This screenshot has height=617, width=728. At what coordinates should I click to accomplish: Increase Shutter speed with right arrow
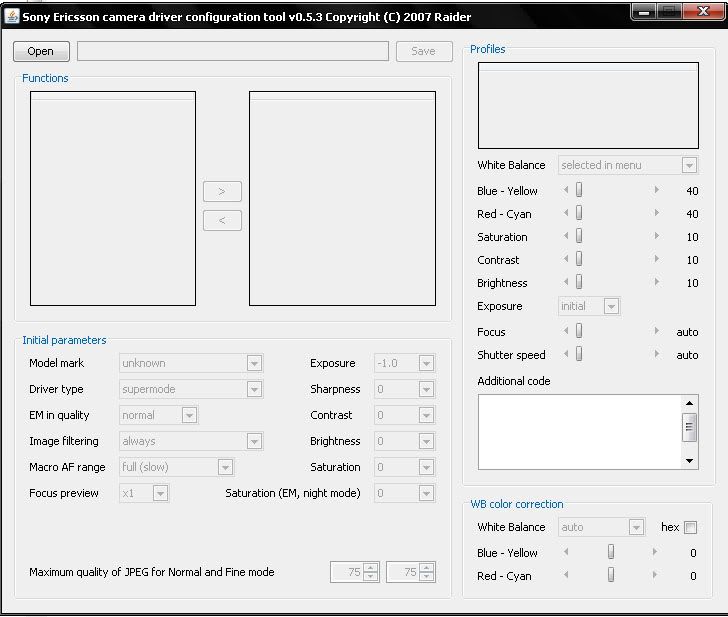[656, 354]
